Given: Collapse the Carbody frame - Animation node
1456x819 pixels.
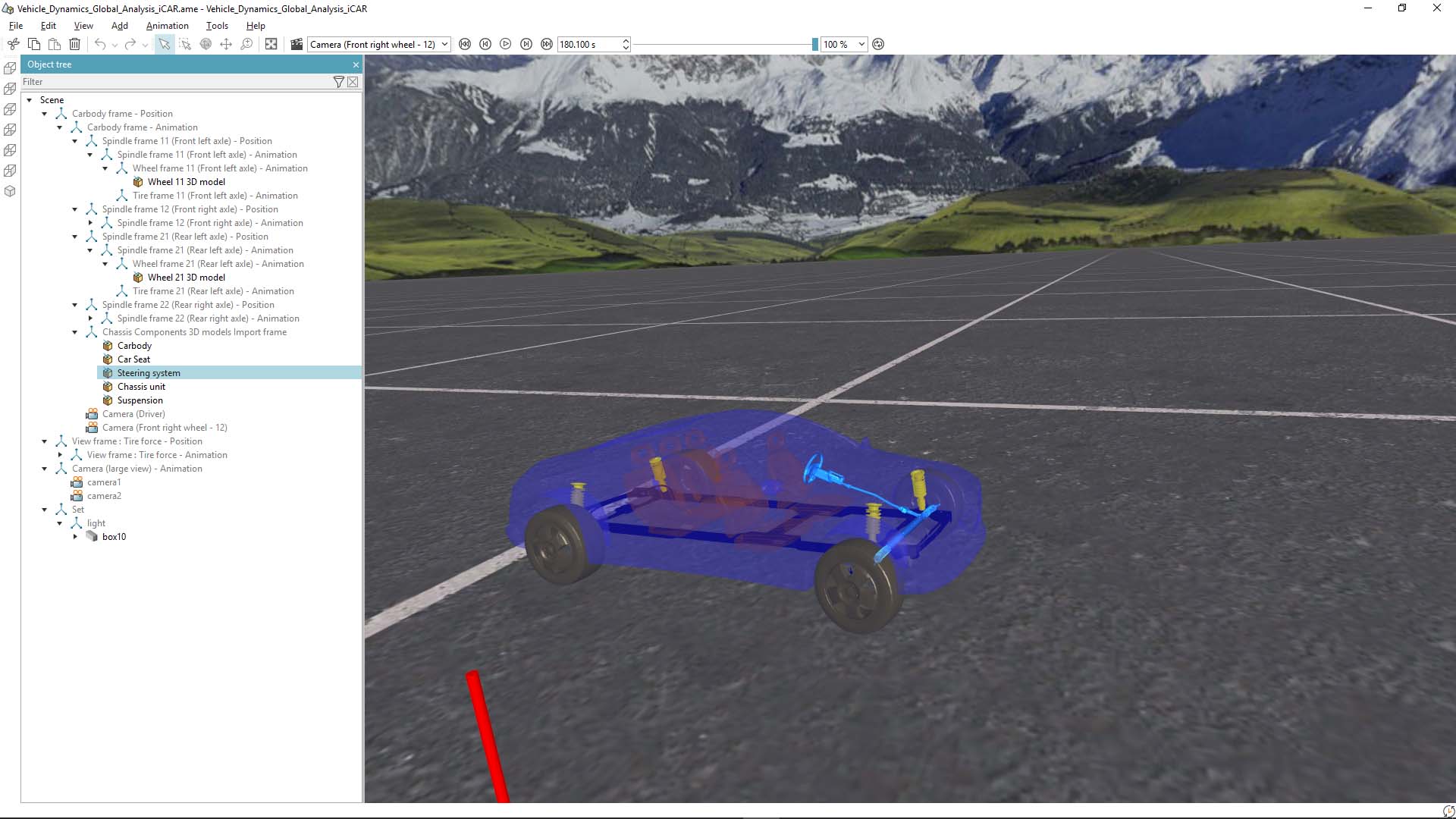Looking at the screenshot, I should coord(60,127).
